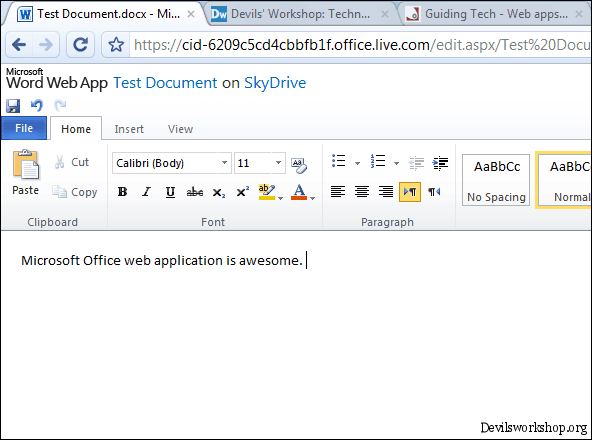
Task: Apply red font color
Action: 299,192
